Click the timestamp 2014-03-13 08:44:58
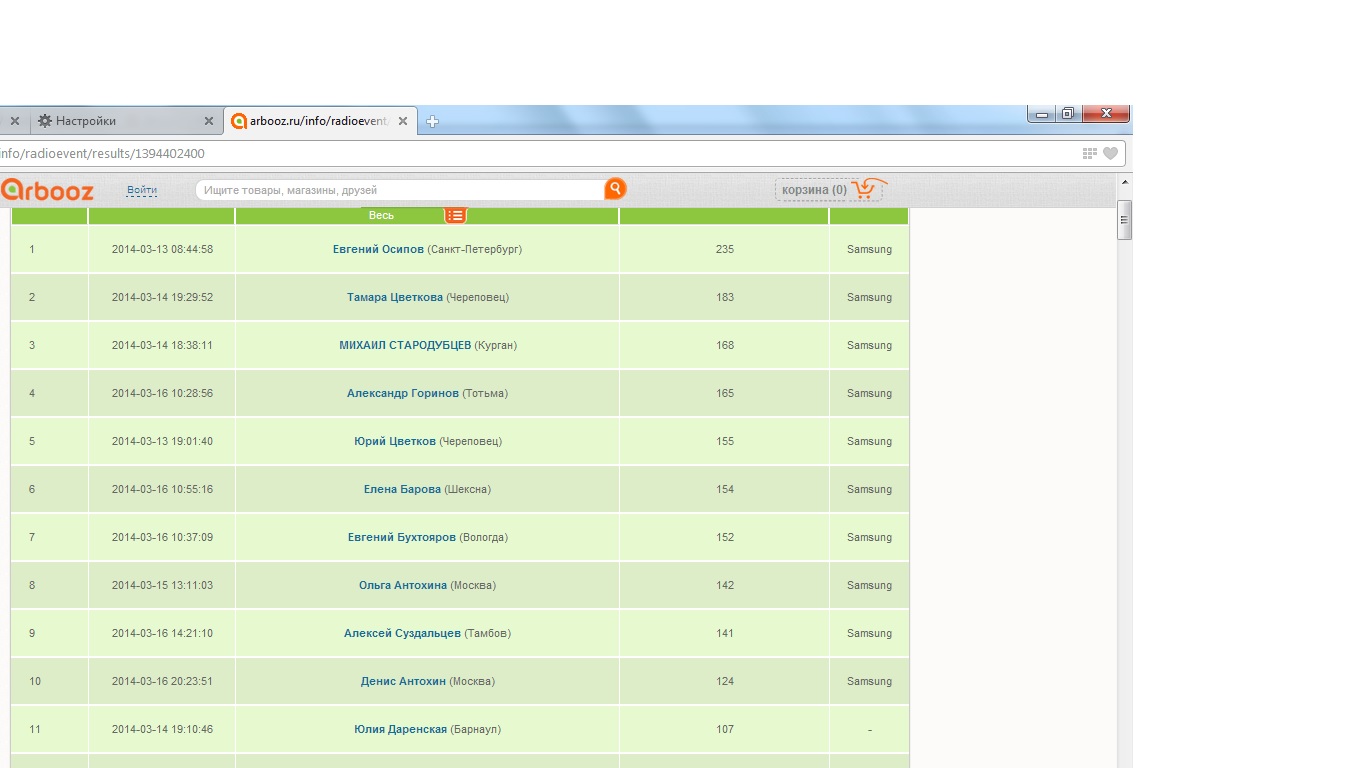The image size is (1366, 768). [162, 249]
